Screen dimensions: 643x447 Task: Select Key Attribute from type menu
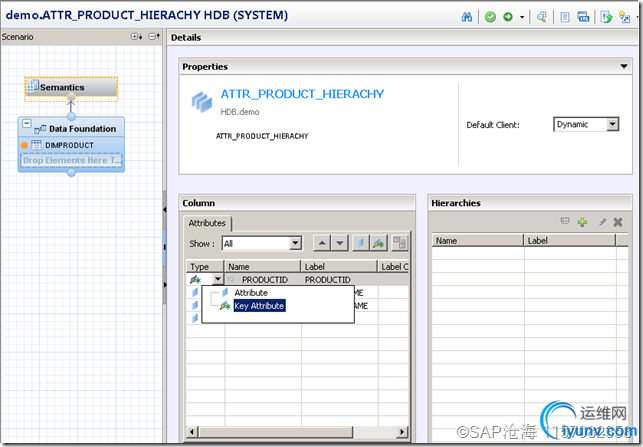(258, 306)
